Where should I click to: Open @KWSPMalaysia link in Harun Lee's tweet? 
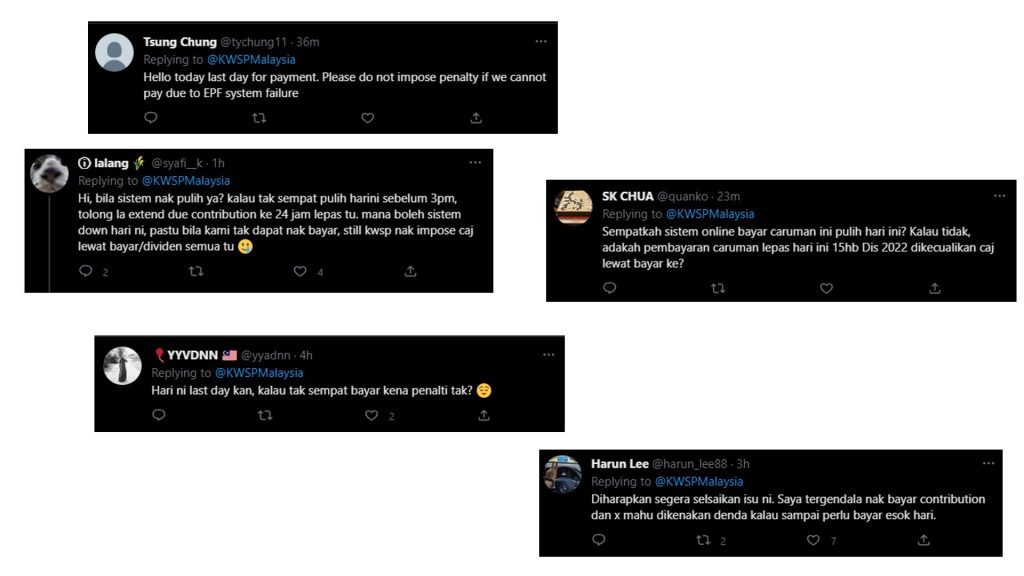pyautogui.click(x=699, y=481)
